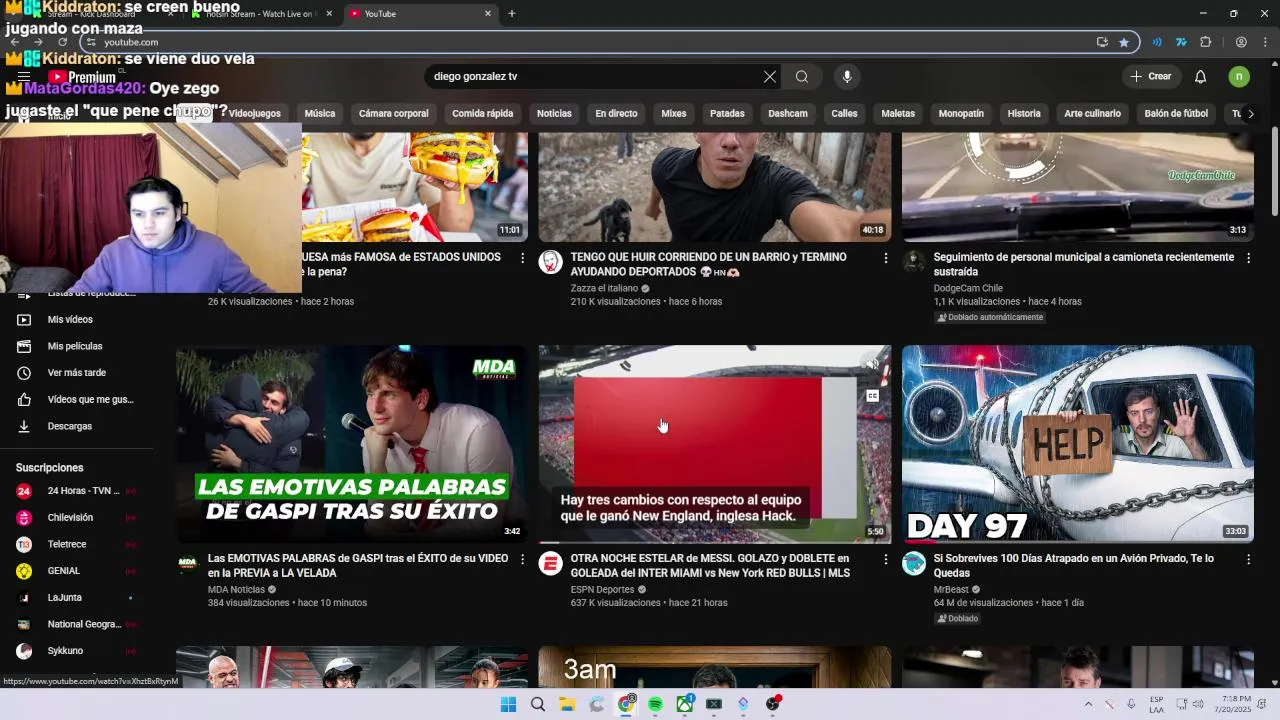This screenshot has height=720, width=1280.
Task: Click the blue sound-wave extension icon
Action: pos(1157,42)
